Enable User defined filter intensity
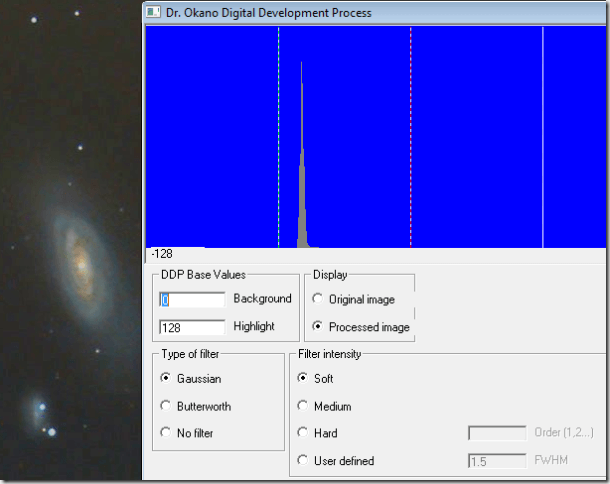 pos(303,461)
